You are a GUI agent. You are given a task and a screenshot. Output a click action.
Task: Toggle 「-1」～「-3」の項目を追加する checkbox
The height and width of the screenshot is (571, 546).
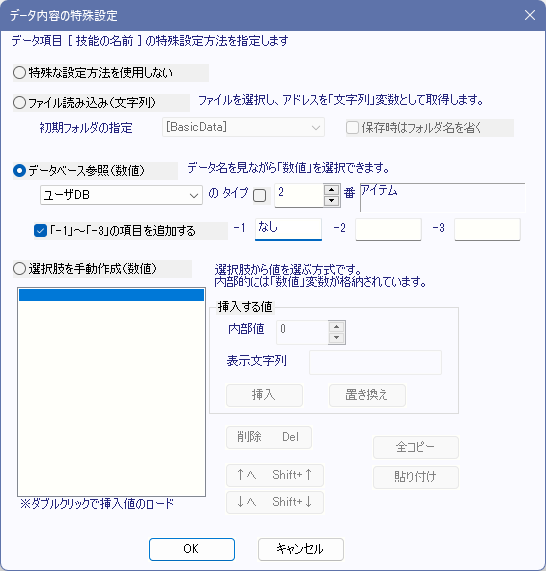click(40, 231)
